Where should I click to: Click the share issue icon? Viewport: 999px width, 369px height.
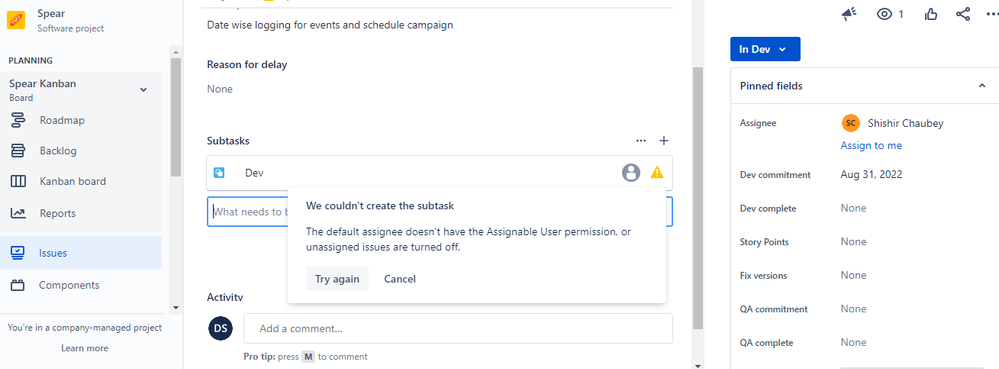(963, 14)
